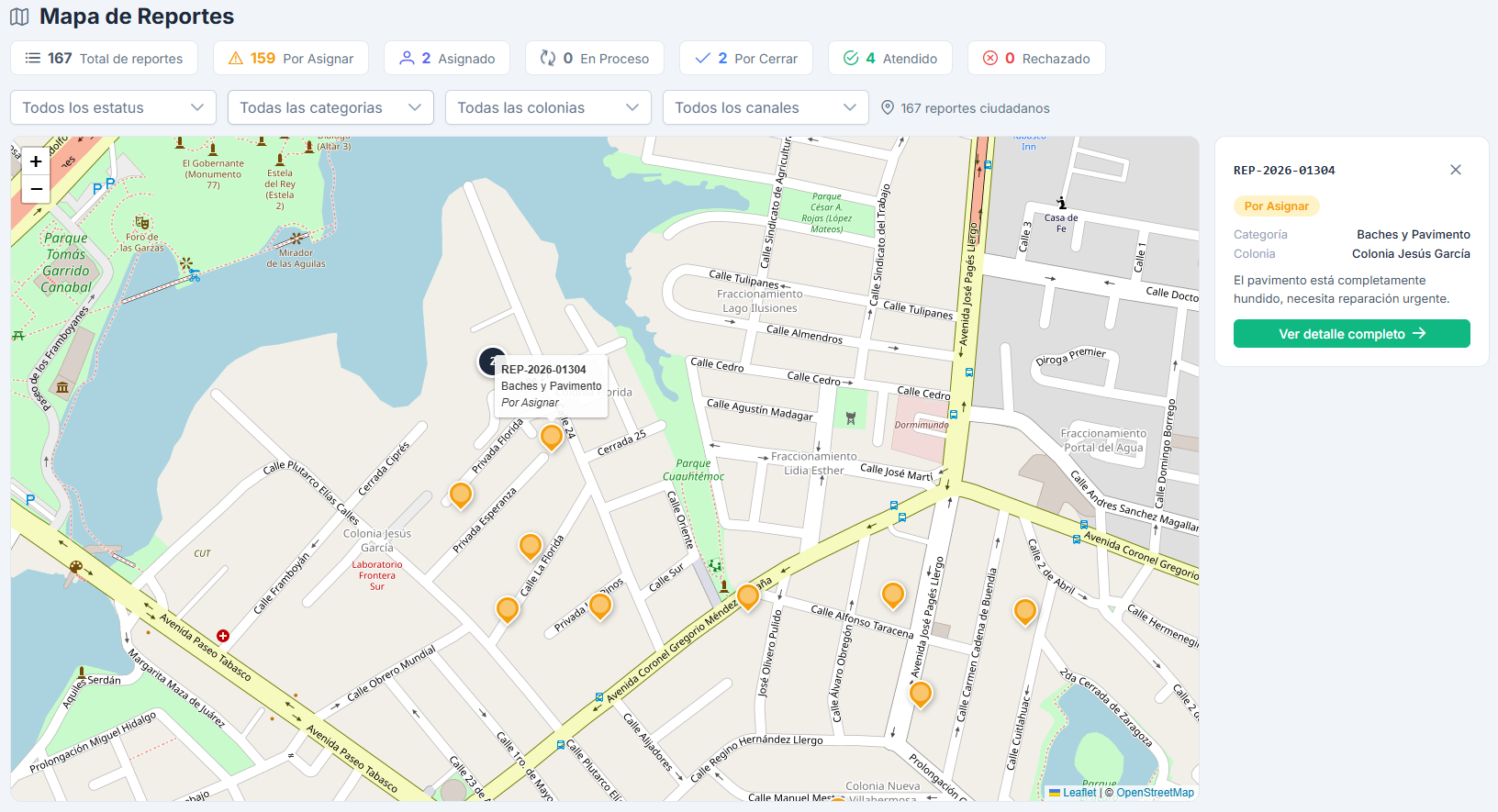Click the red hospital cross marker on map
This screenshot has height=812, width=1498.
click(x=223, y=636)
